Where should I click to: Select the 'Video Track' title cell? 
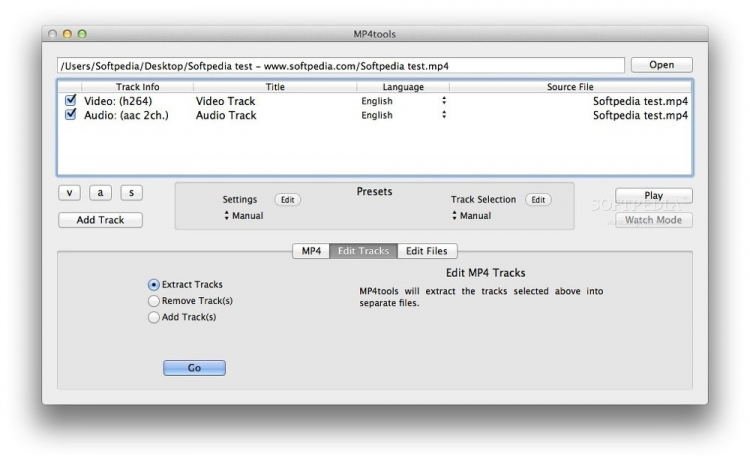click(226, 101)
